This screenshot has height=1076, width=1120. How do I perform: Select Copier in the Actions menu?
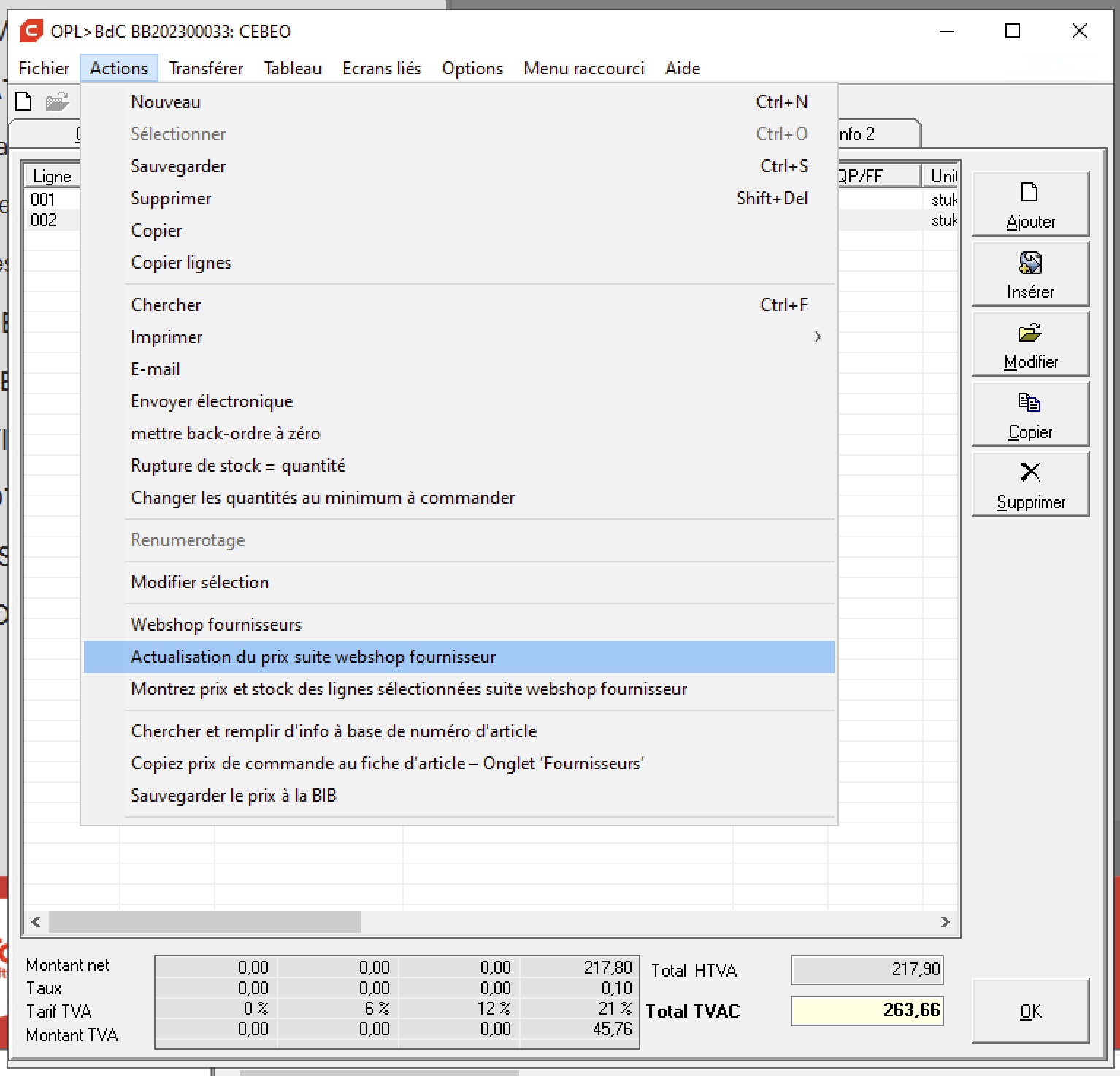[459, 231]
